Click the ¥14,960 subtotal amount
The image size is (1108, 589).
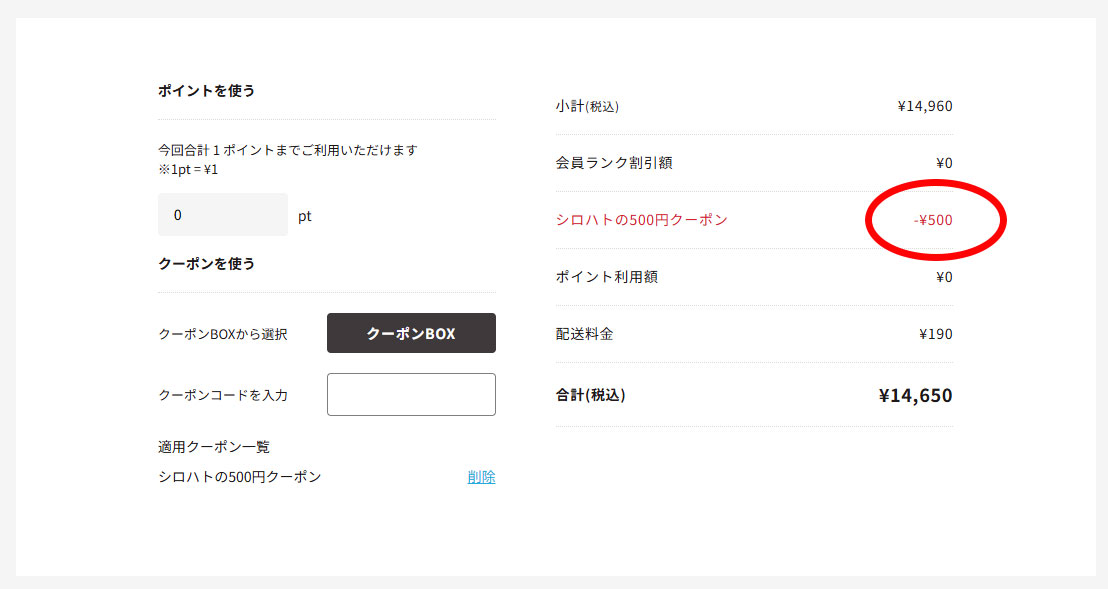(x=924, y=106)
